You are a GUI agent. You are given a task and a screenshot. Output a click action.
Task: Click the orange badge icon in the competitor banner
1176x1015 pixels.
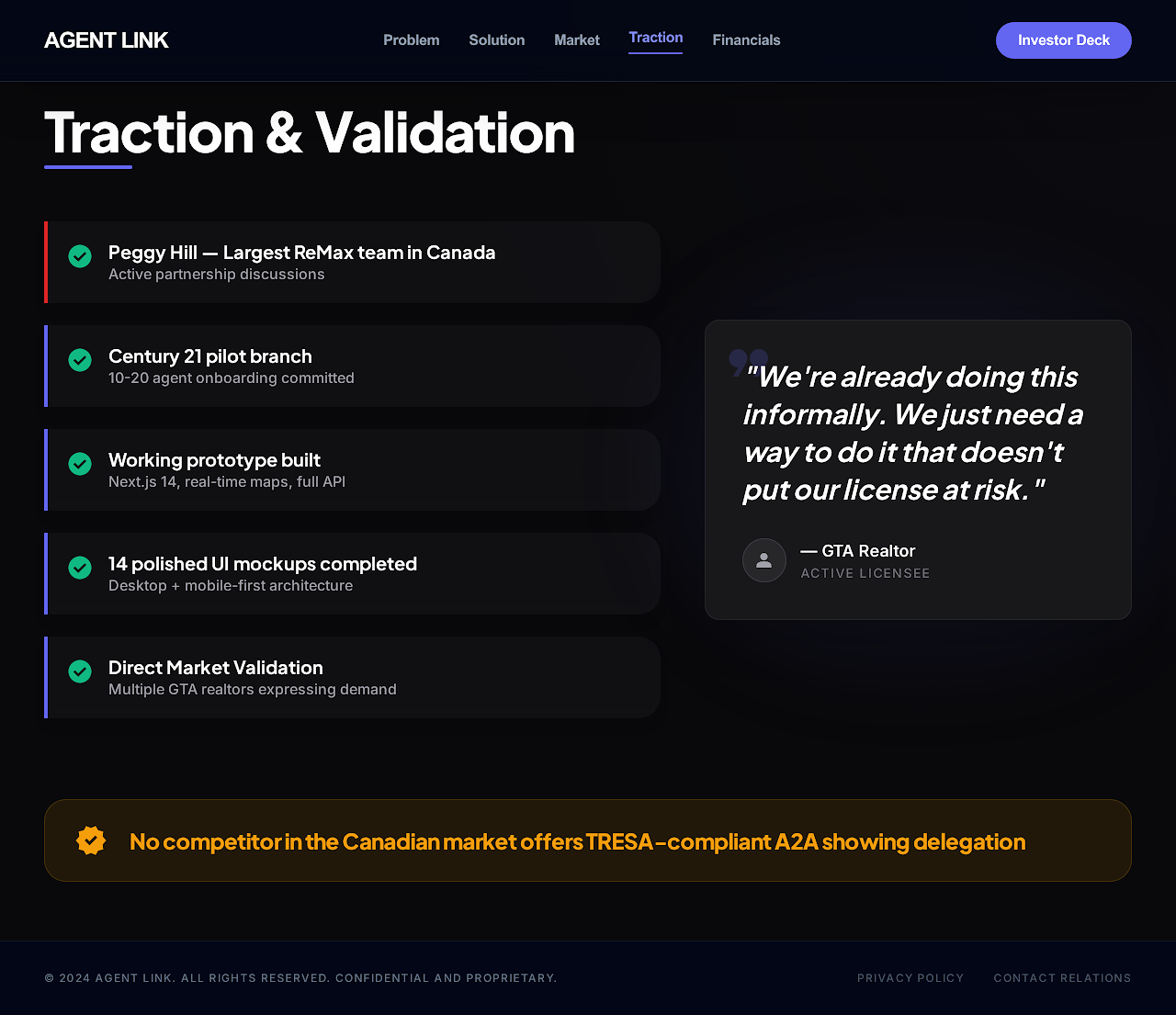click(90, 840)
